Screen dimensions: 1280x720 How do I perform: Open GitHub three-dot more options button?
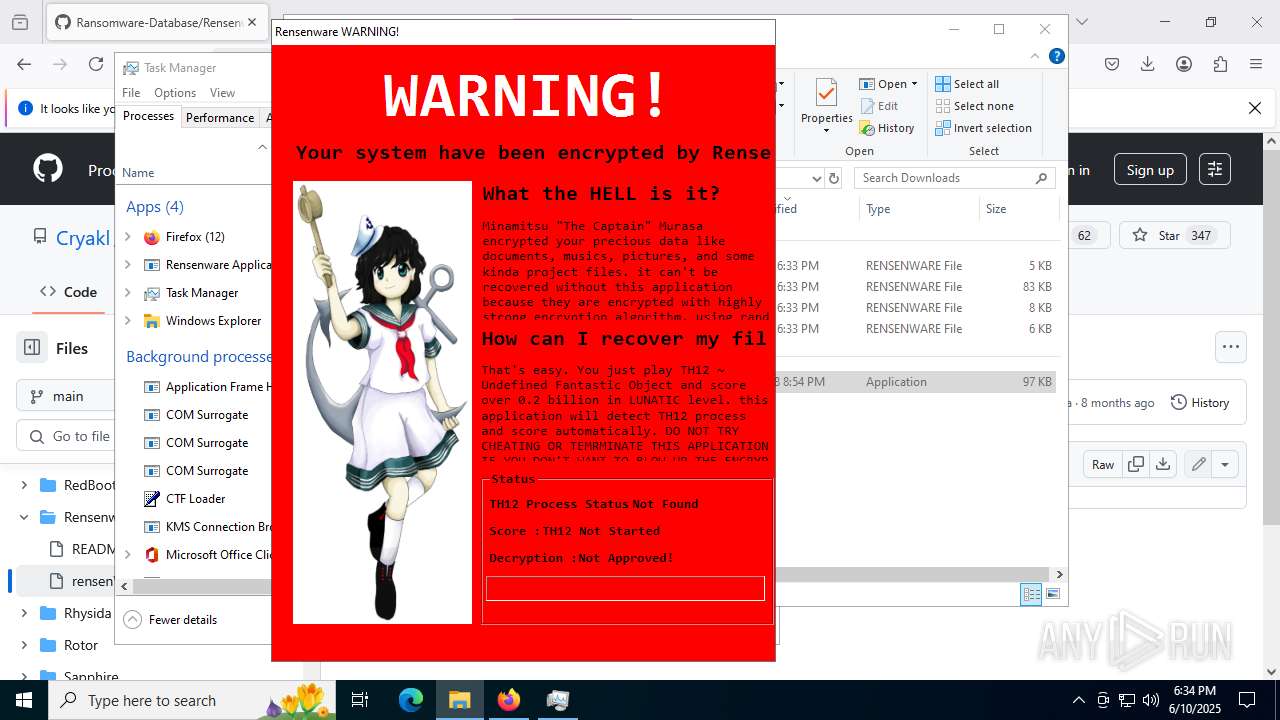click(x=1231, y=347)
